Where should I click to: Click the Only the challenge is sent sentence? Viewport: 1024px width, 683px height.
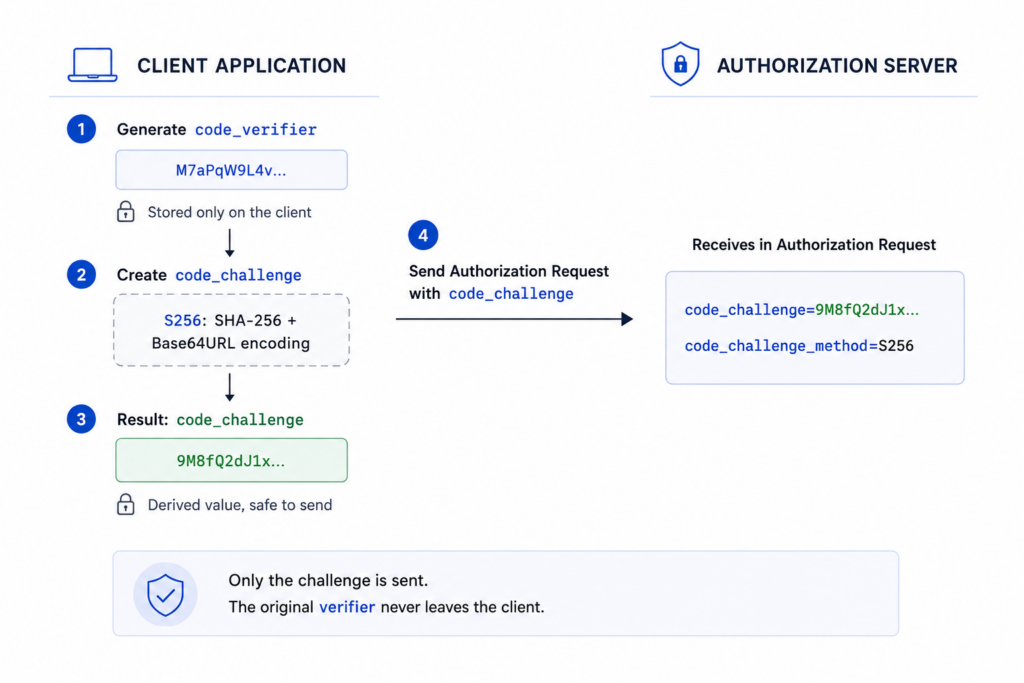coord(328,580)
